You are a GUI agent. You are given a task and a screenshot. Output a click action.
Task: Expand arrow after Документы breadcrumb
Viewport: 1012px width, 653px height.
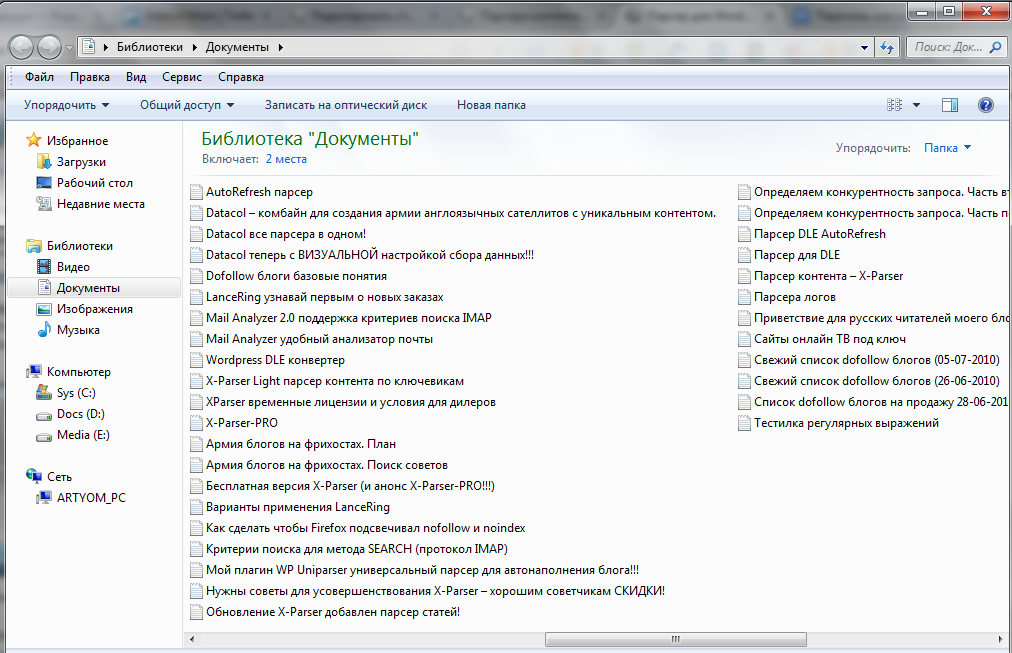[281, 47]
